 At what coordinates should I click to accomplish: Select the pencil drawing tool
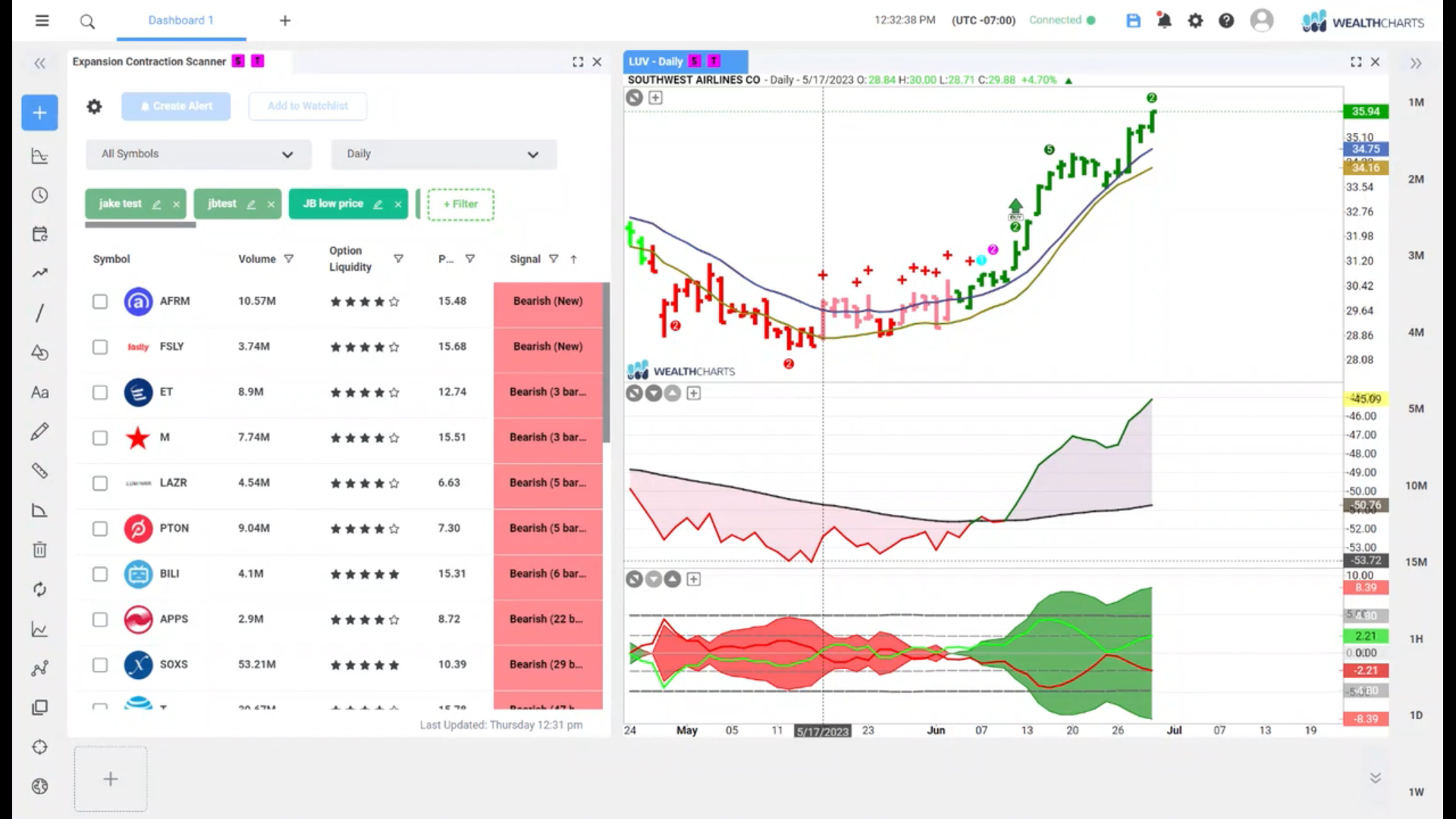(39, 431)
